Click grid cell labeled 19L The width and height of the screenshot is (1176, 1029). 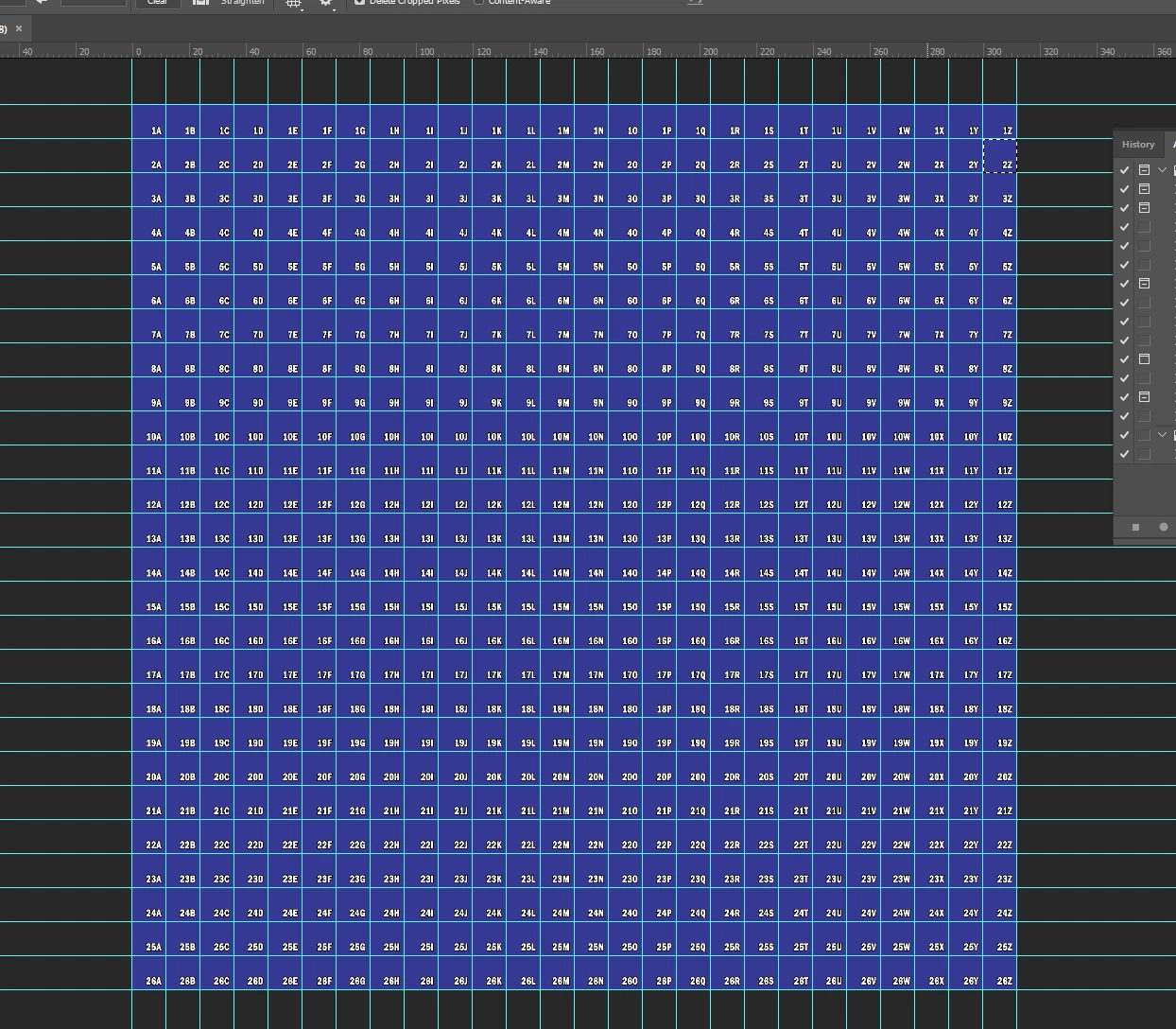coord(524,734)
